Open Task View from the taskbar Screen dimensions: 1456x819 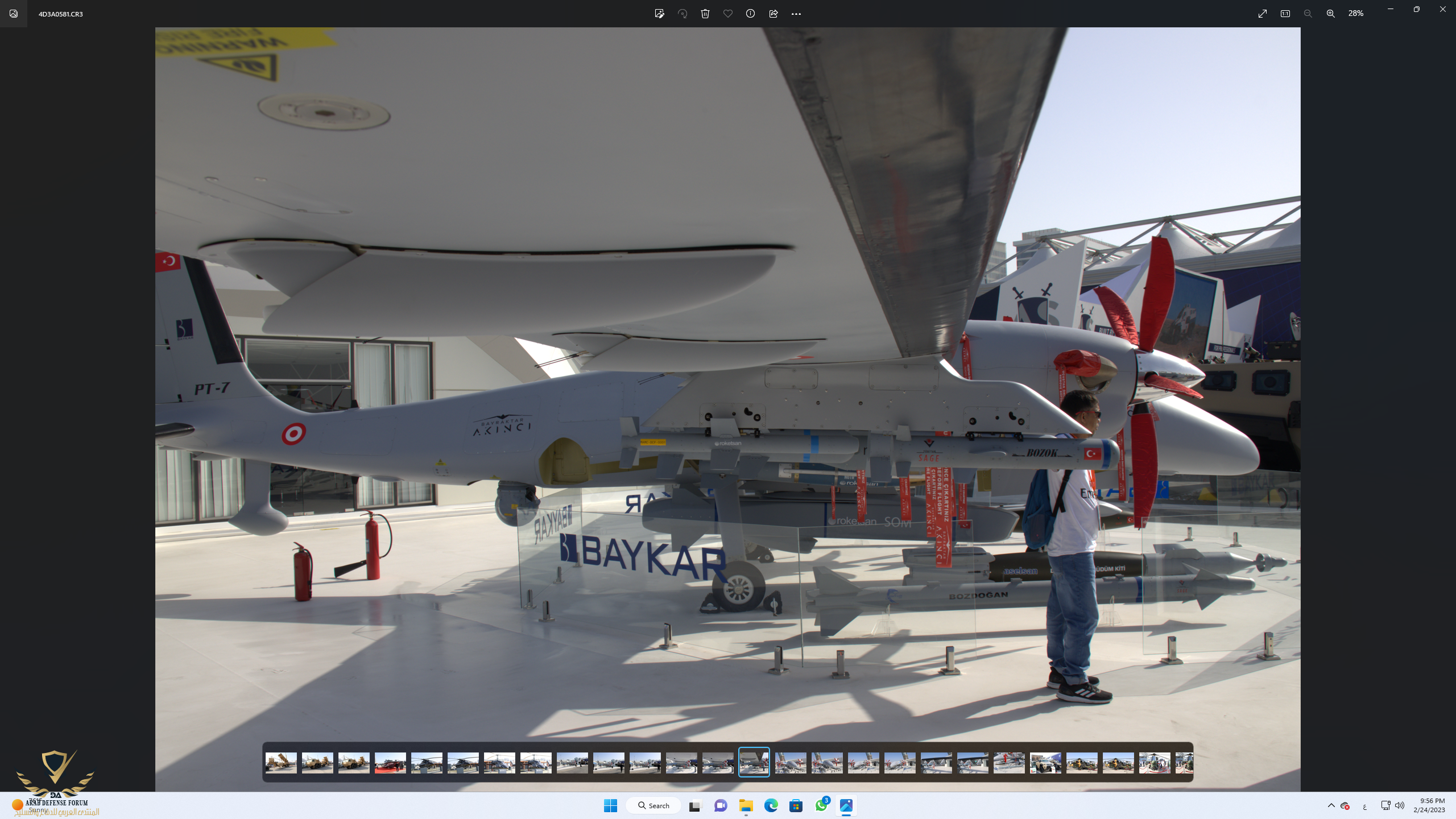pos(695,805)
